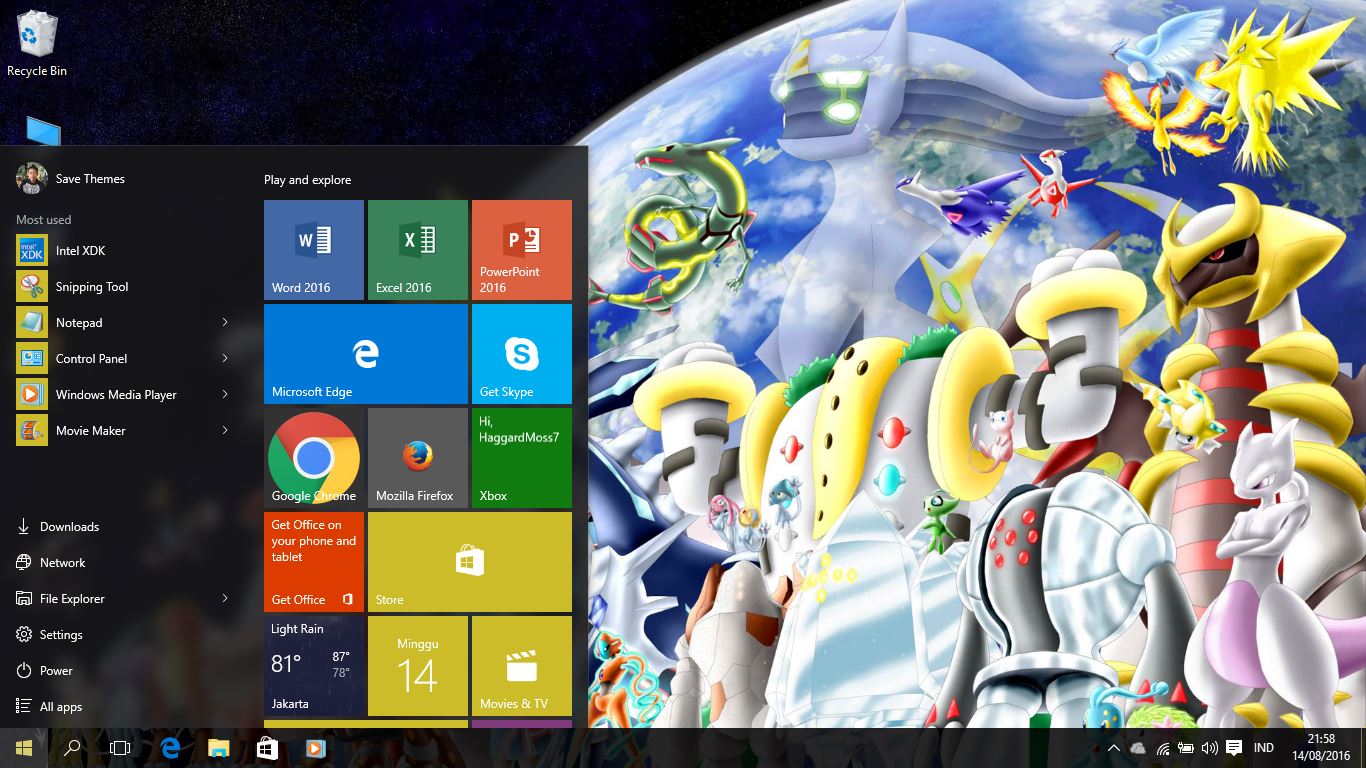Expand the File Explorer arrow in Start
The width and height of the screenshot is (1366, 768).
coord(225,598)
